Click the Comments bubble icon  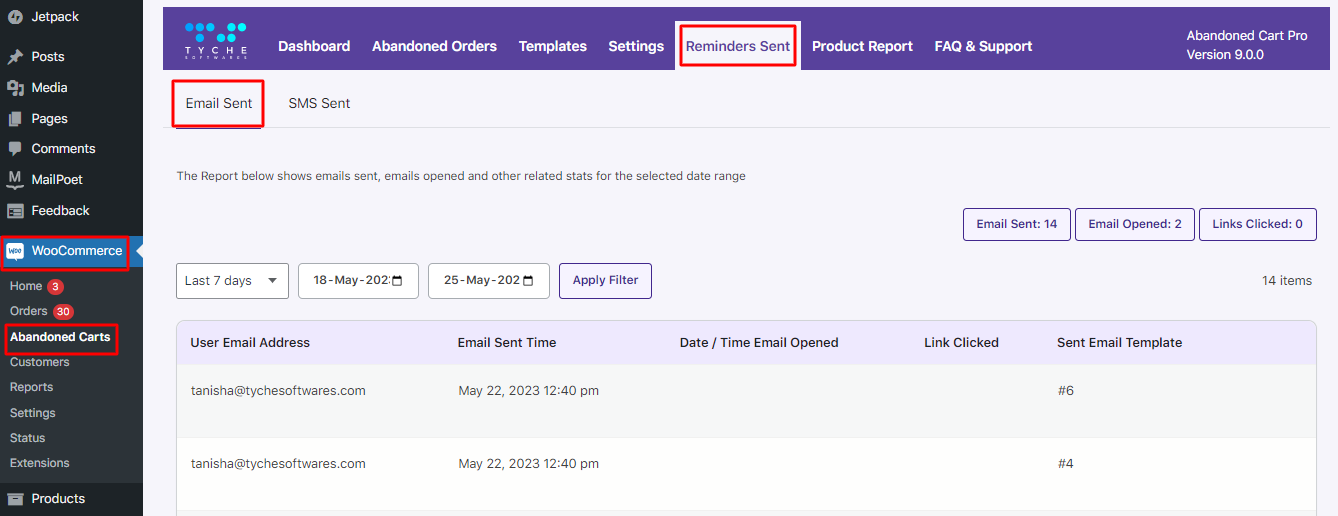pos(15,149)
